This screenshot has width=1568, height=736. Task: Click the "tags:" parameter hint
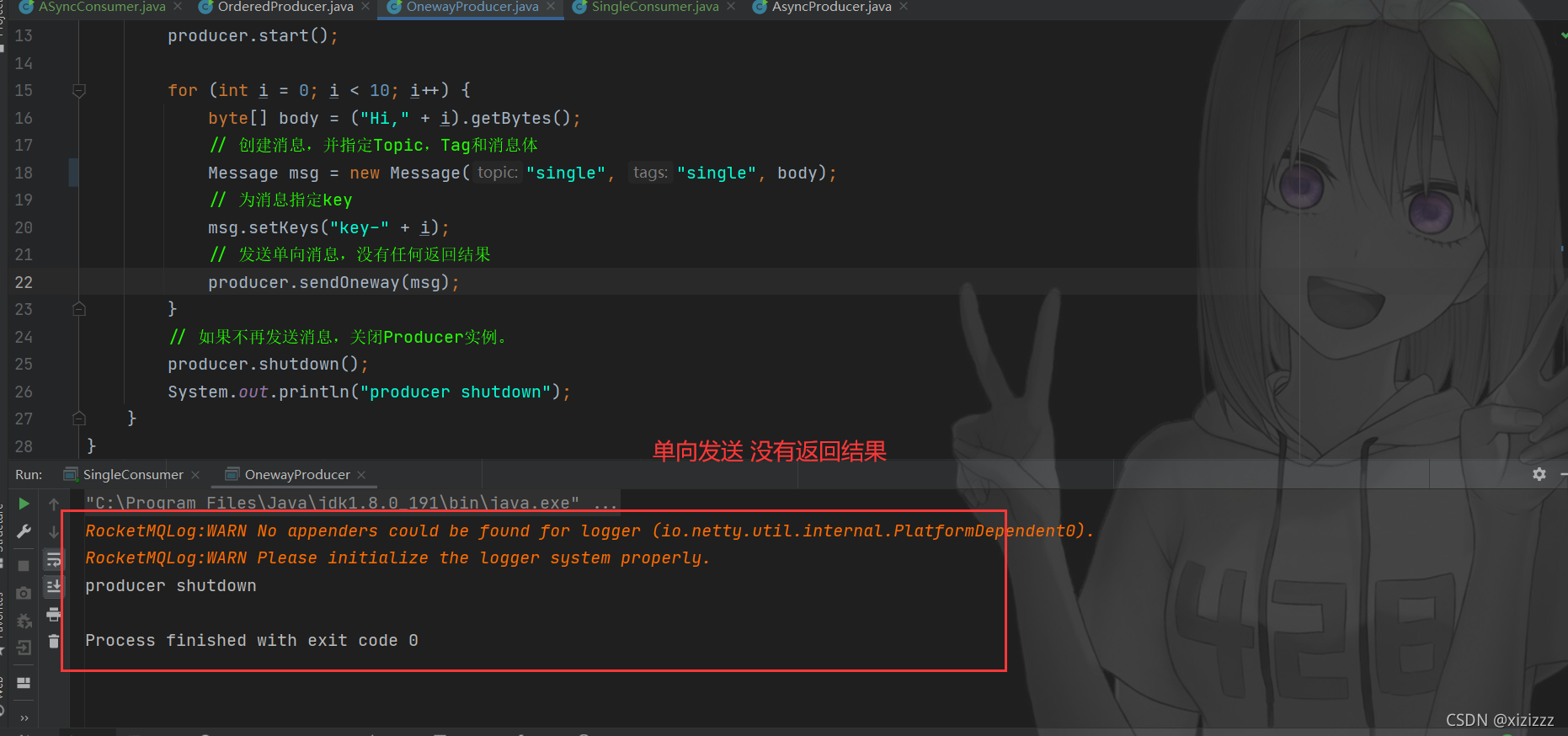tap(650, 173)
